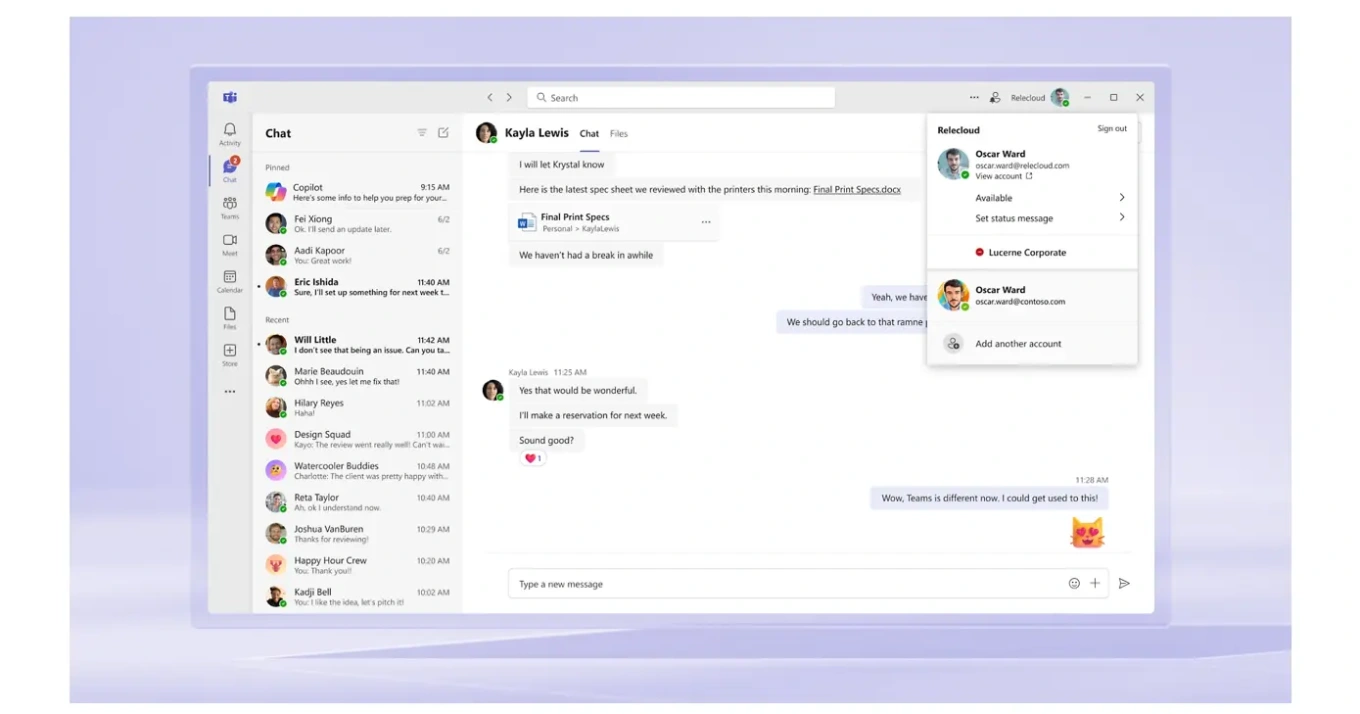The width and height of the screenshot is (1360, 714).
Task: Open the chat with Will Little
Action: [360, 345]
